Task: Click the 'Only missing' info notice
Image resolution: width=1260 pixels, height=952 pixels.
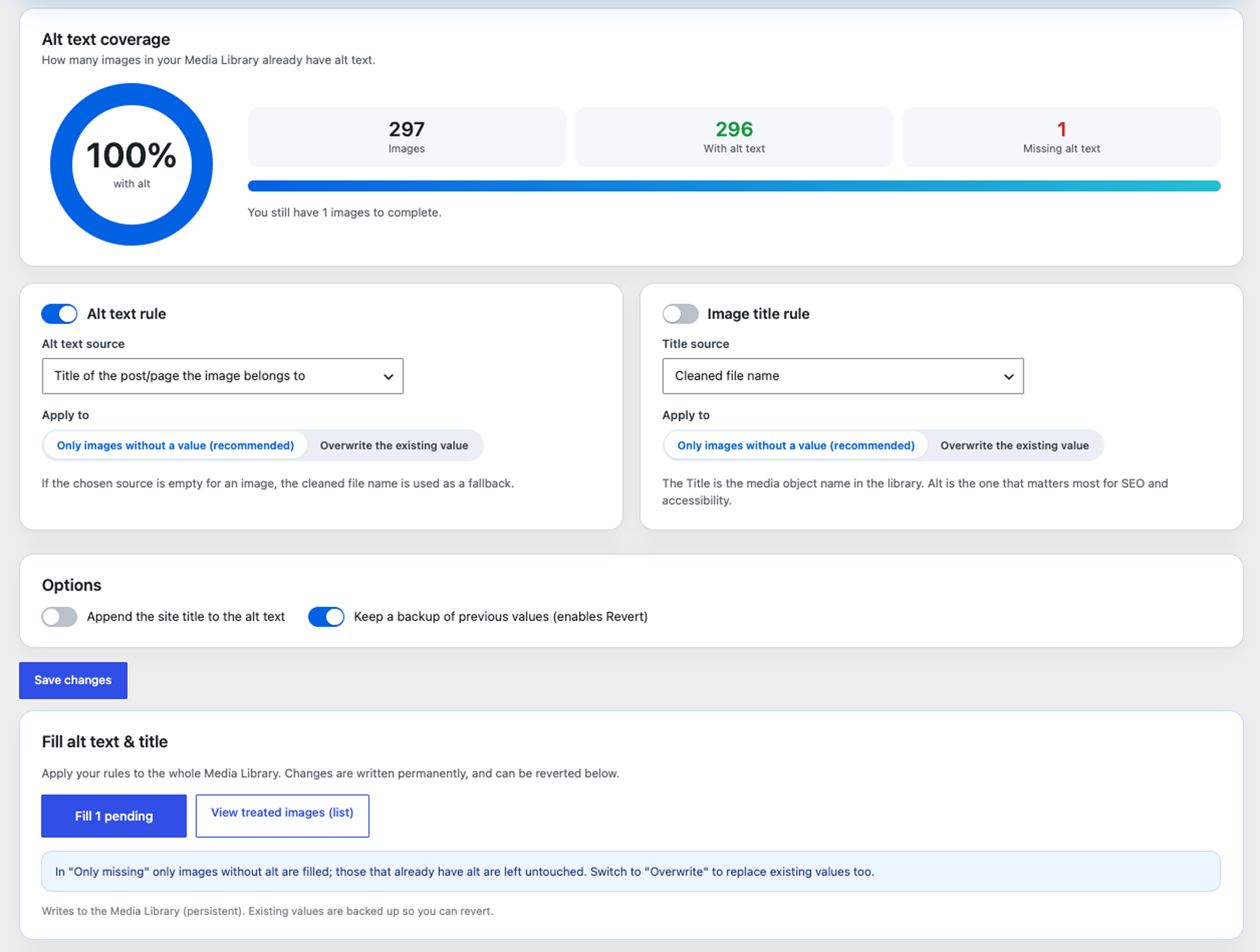Action: pos(631,872)
